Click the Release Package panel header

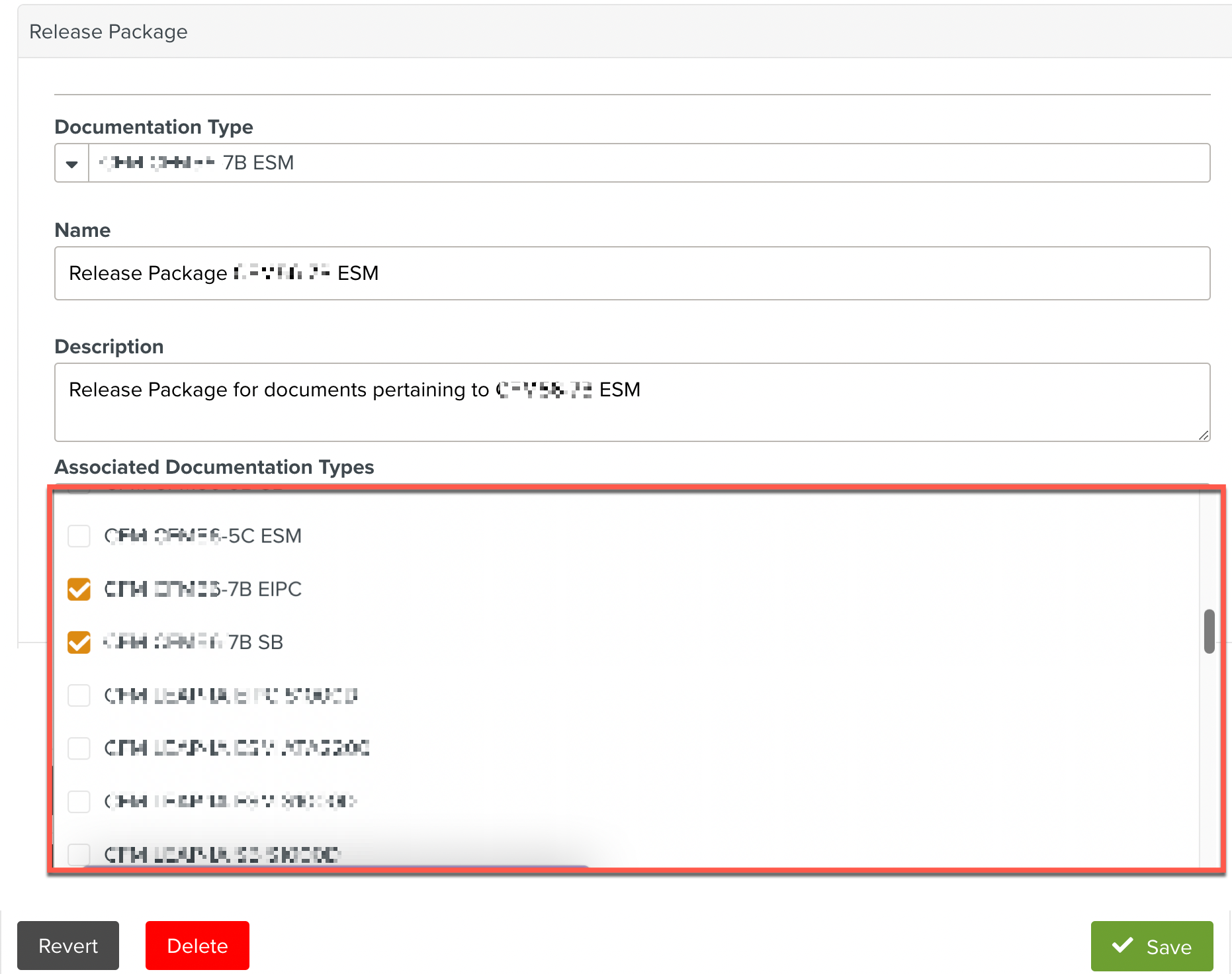(109, 32)
